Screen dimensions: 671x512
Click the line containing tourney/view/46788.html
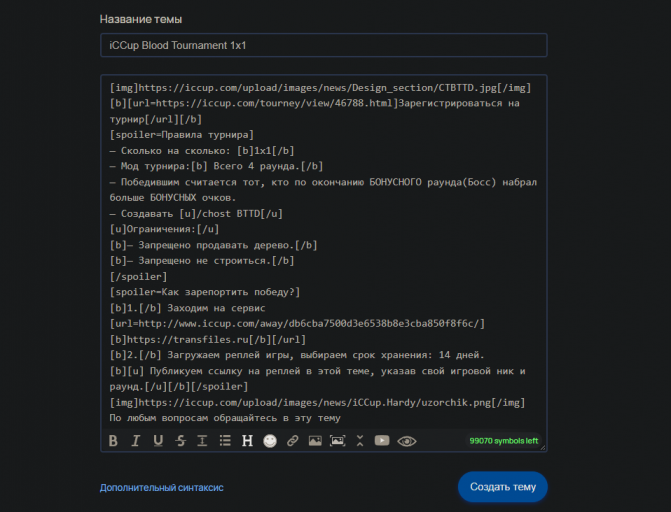tap(315, 103)
